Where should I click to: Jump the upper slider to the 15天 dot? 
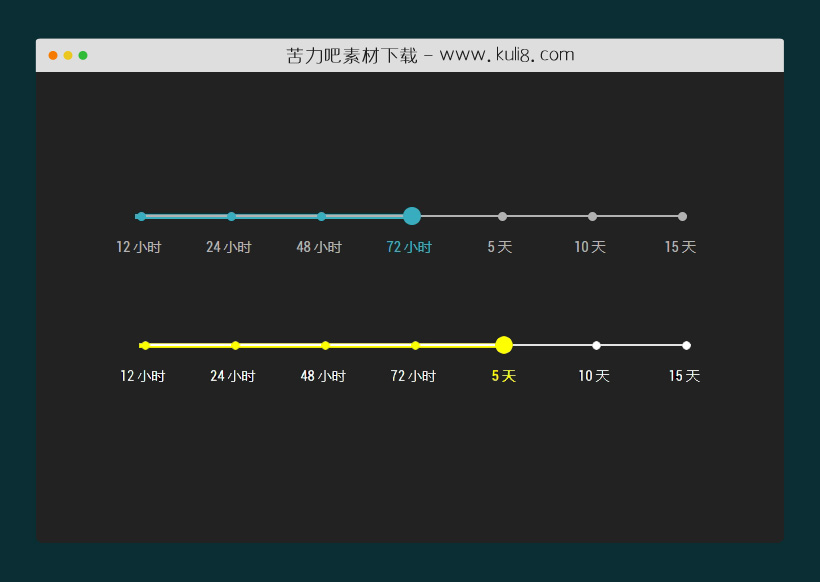tap(682, 216)
